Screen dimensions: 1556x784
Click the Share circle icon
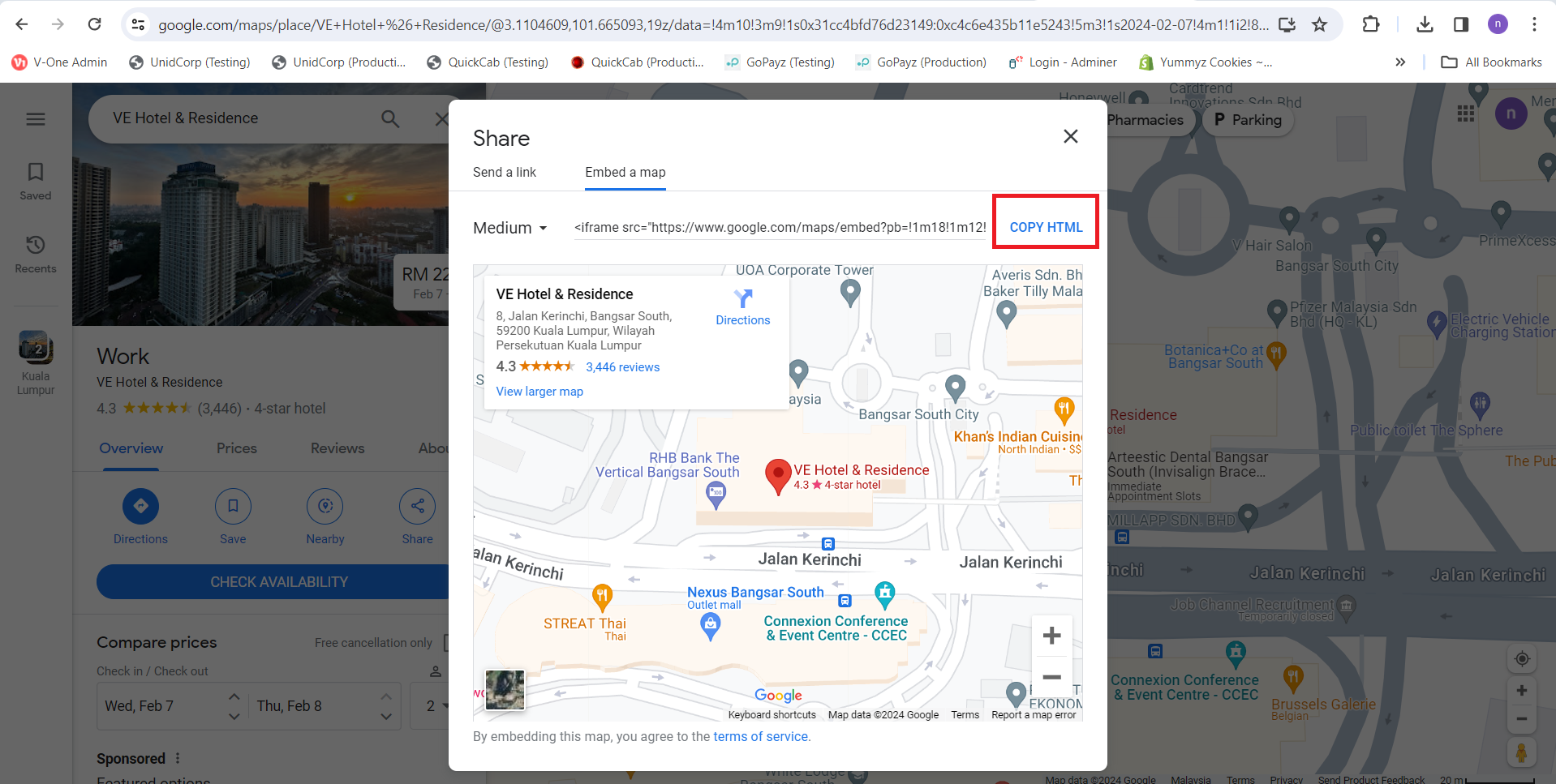tap(417, 506)
